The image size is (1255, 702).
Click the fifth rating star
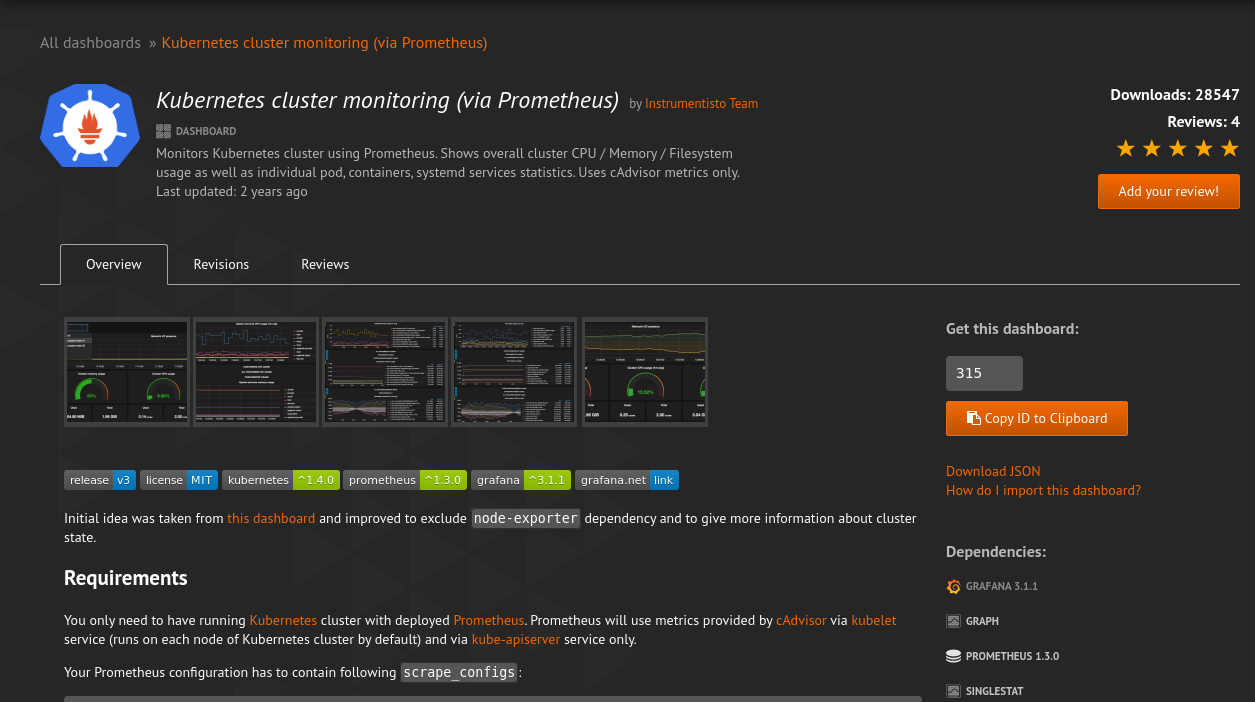(1229, 149)
